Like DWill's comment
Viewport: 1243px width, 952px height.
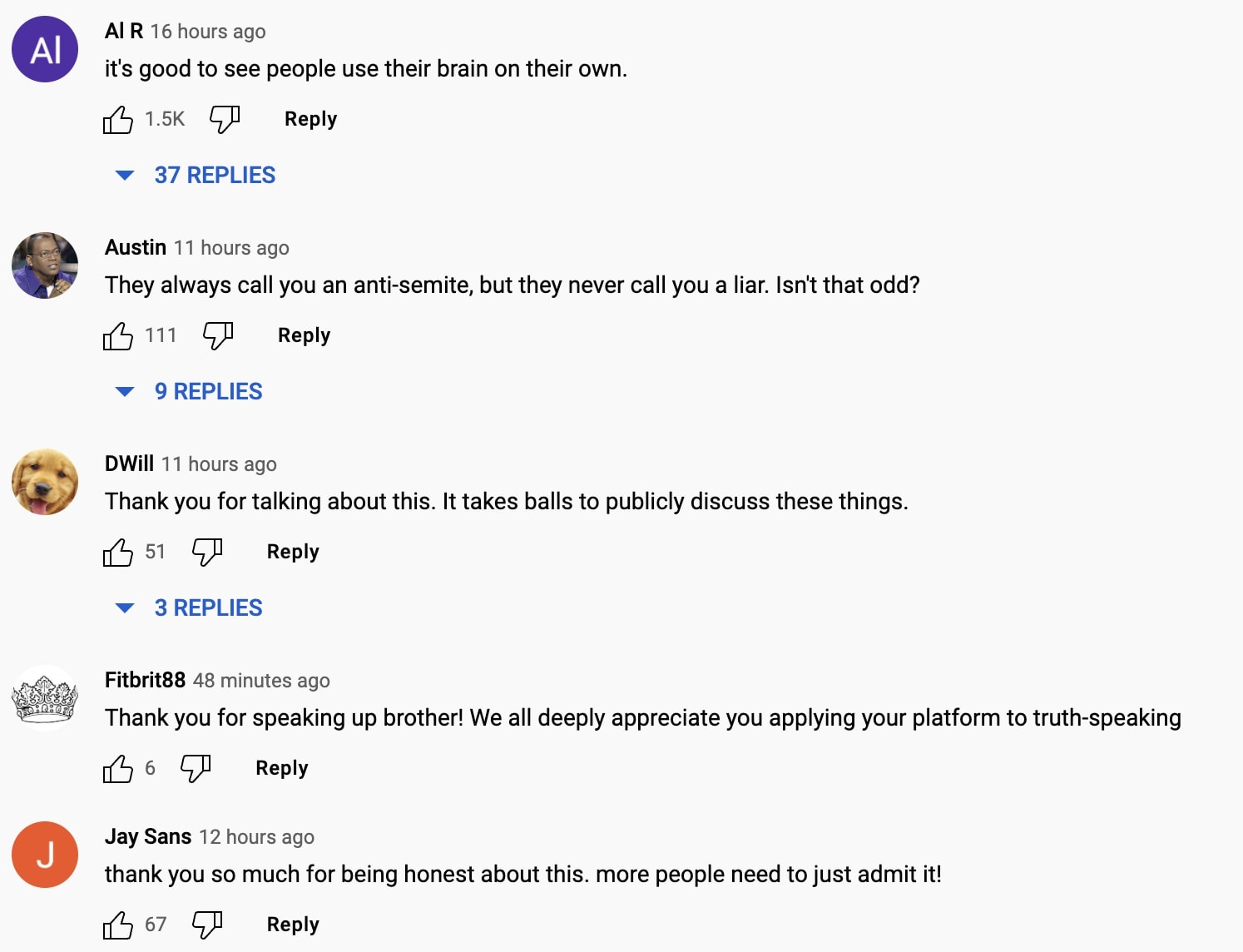click(118, 553)
